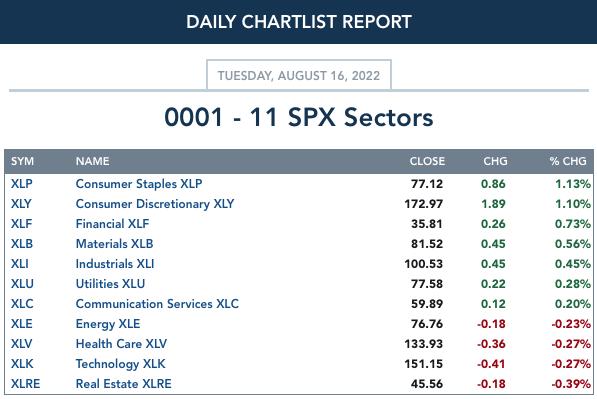The width and height of the screenshot is (597, 399).
Task: Click the NAME column header
Action: [x=93, y=161]
